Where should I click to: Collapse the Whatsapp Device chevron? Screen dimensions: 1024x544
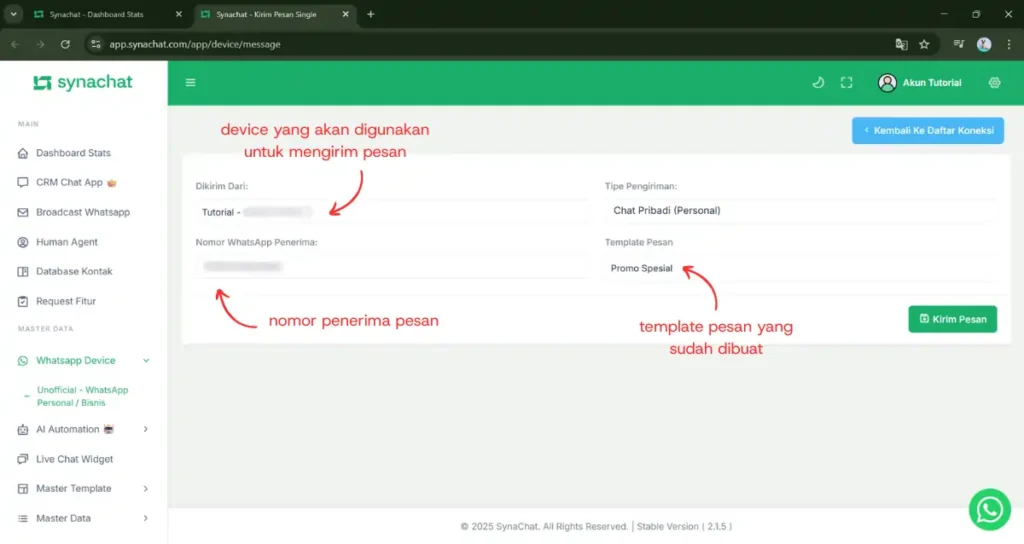point(146,360)
